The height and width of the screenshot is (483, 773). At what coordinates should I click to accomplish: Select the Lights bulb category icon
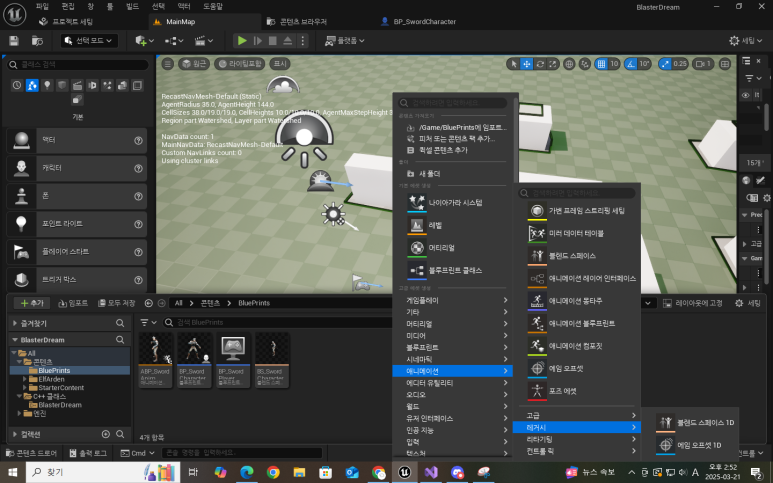47,85
